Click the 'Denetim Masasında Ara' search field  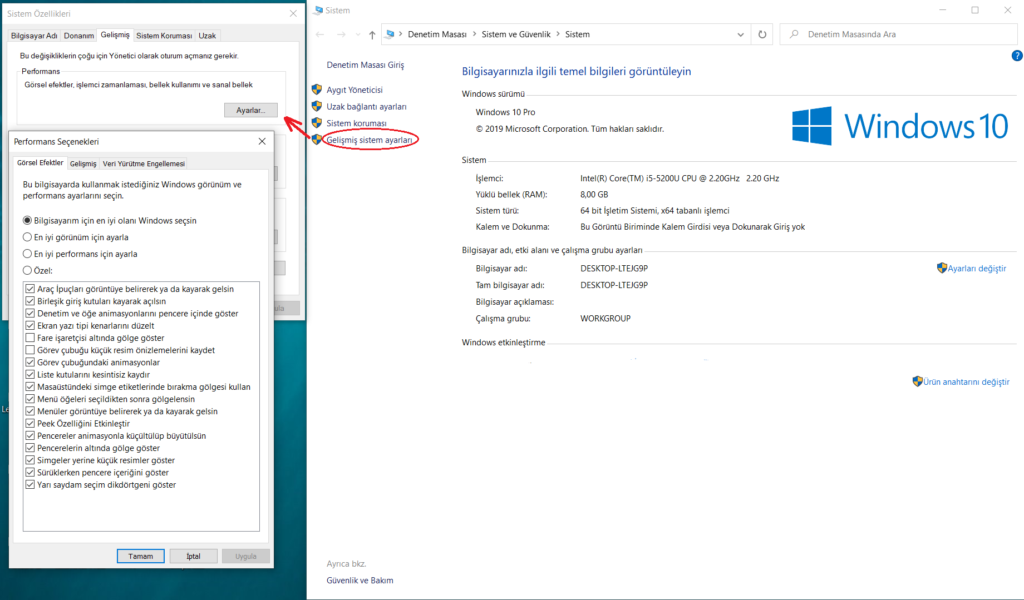click(900, 34)
